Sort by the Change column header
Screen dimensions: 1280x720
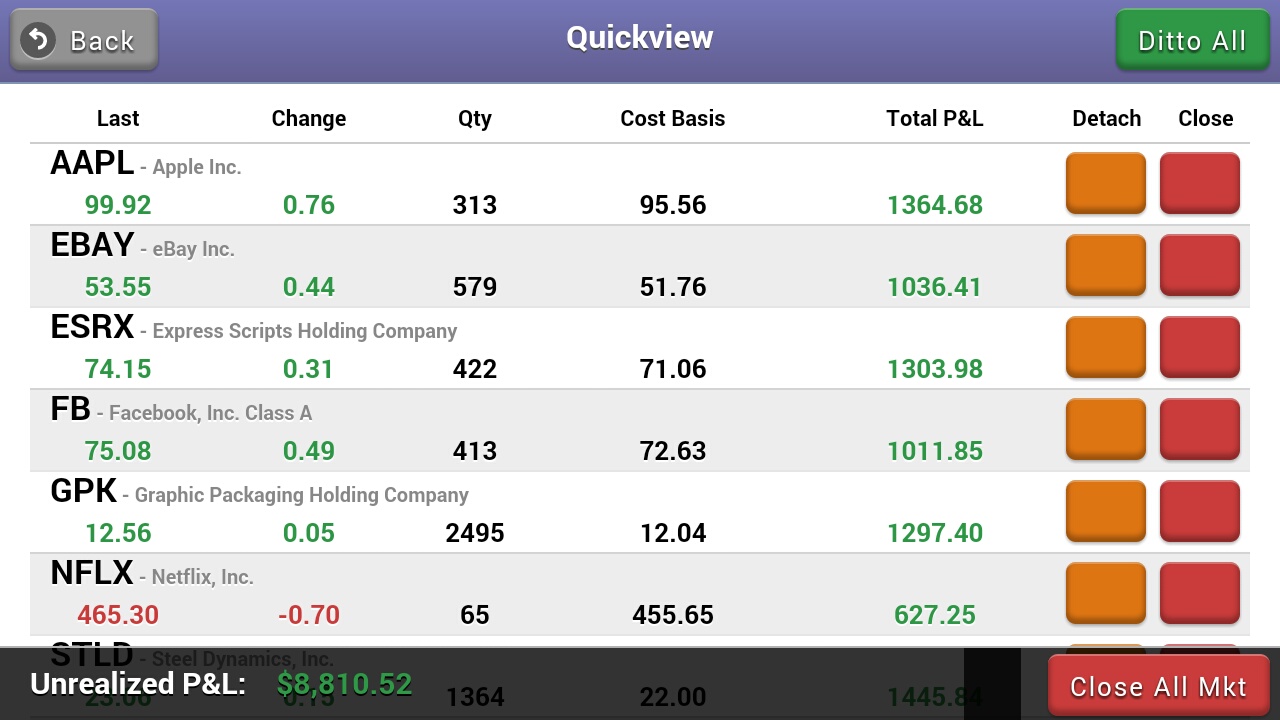(308, 118)
